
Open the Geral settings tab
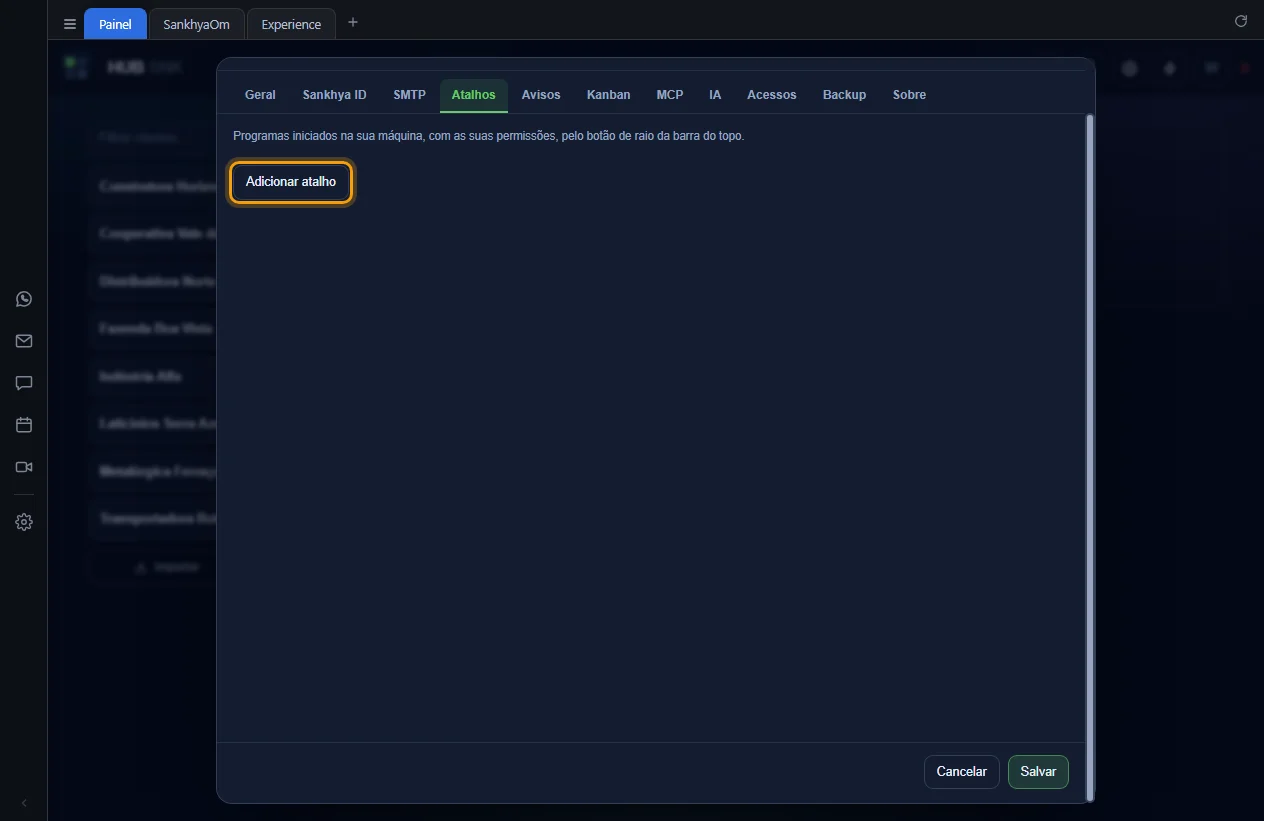[260, 95]
